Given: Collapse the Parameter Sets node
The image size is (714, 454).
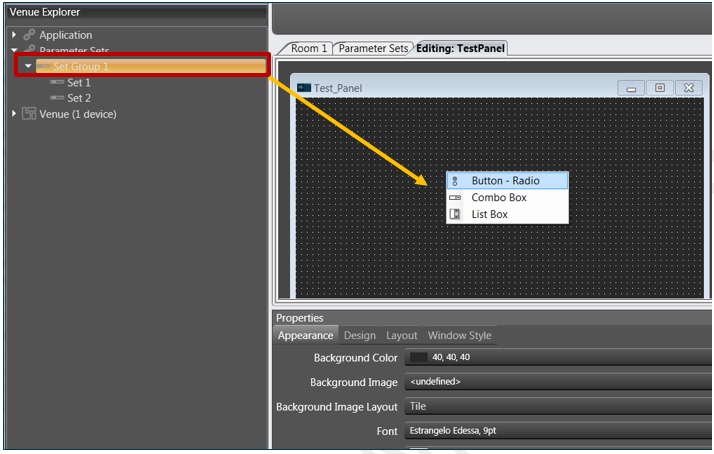Looking at the screenshot, I should [x=14, y=50].
